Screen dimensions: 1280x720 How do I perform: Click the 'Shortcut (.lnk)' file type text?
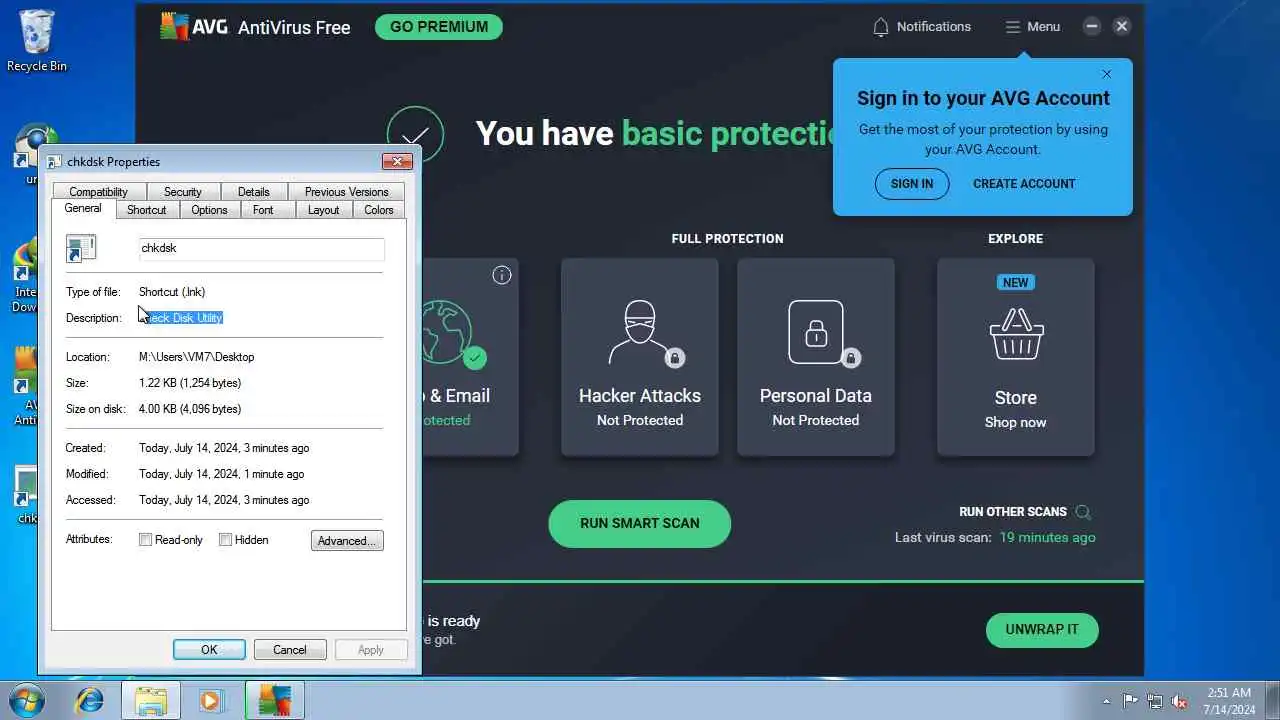pos(172,292)
